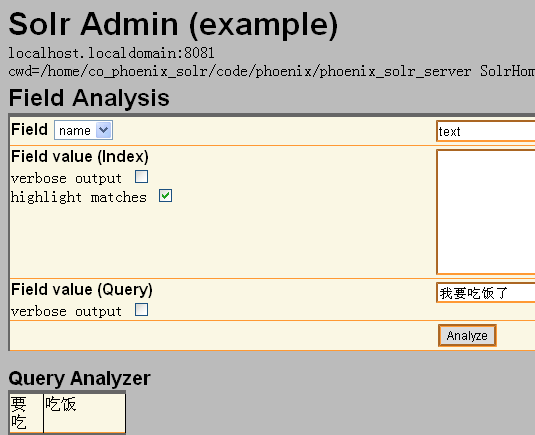The width and height of the screenshot is (535, 435).
Task: Click the "Field value (Index)" label
Action: click(80, 157)
